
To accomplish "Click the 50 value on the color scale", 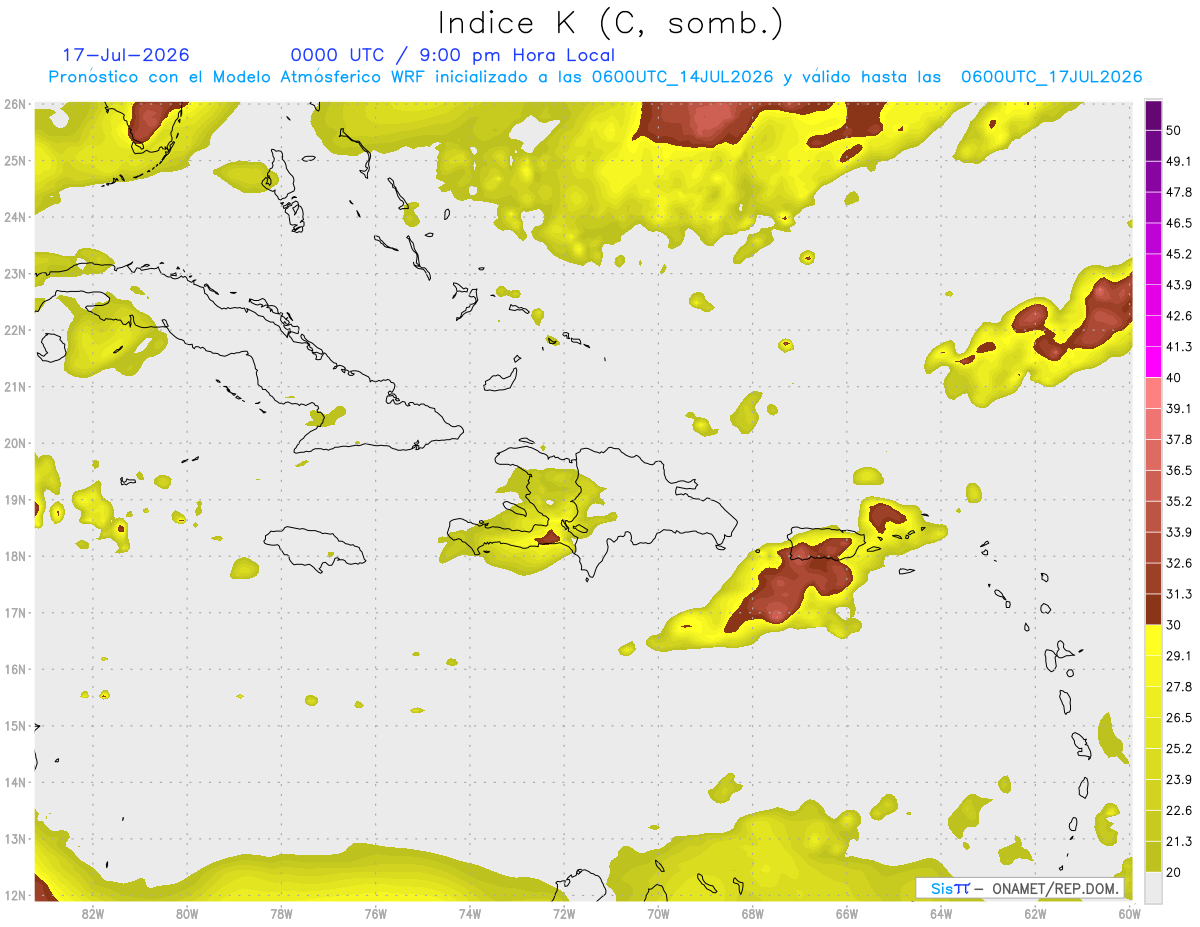I will point(1173,130).
